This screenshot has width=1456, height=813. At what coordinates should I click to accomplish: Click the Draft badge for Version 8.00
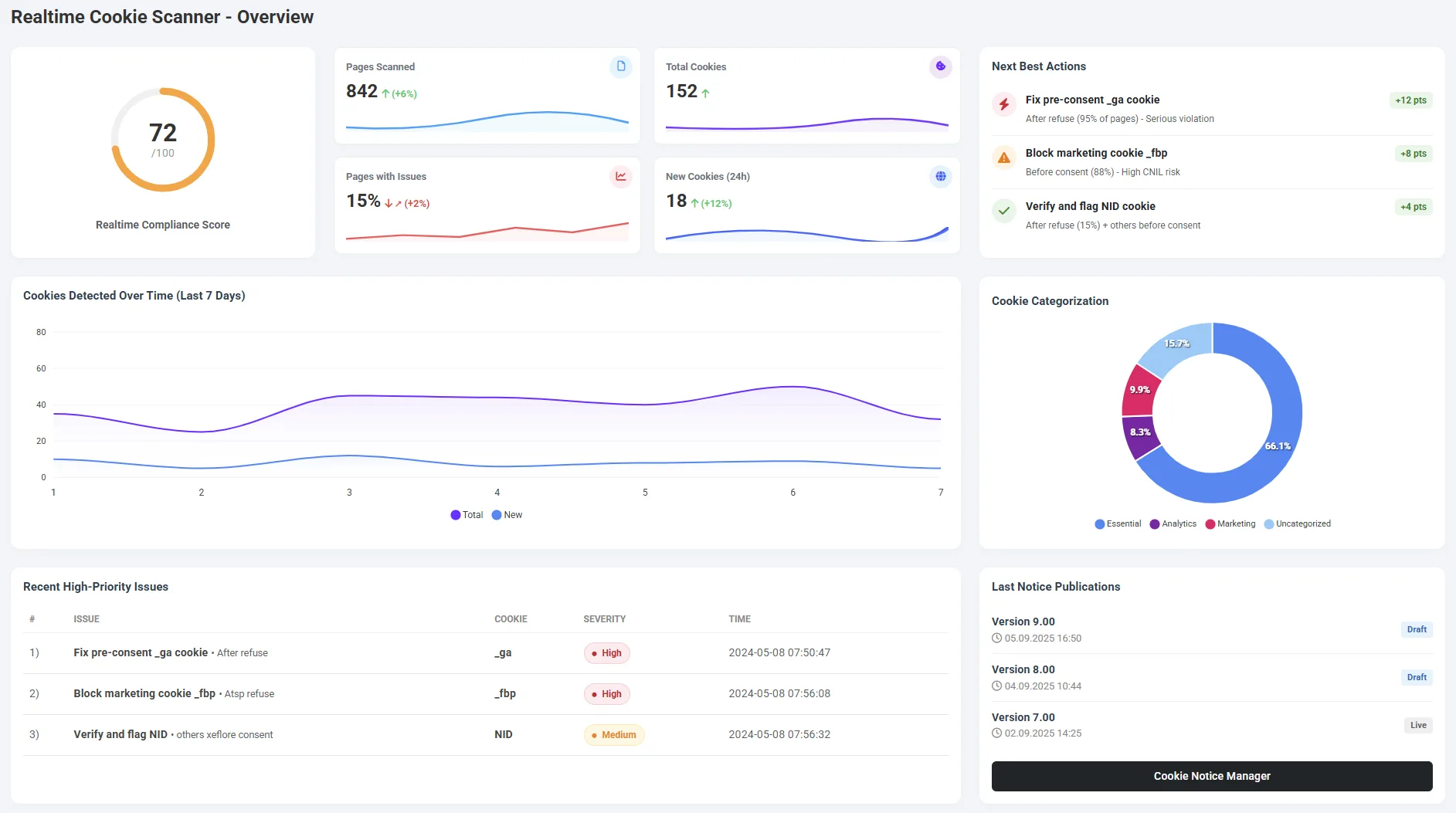(1417, 678)
